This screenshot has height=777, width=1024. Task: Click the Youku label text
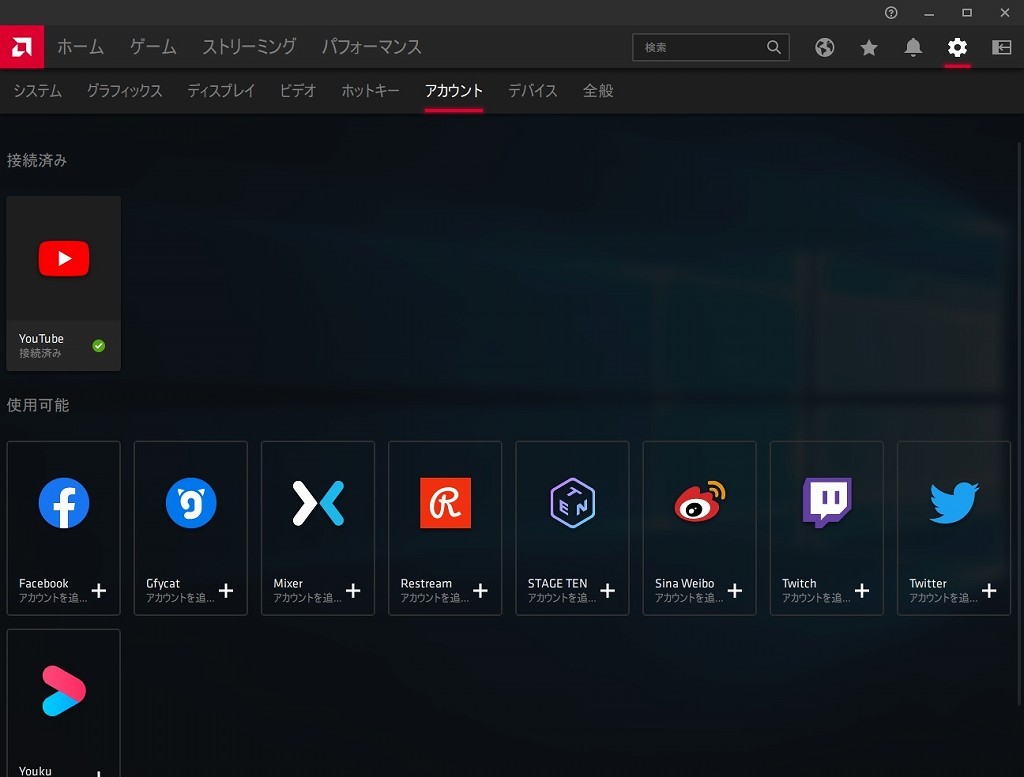pyautogui.click(x=35, y=771)
